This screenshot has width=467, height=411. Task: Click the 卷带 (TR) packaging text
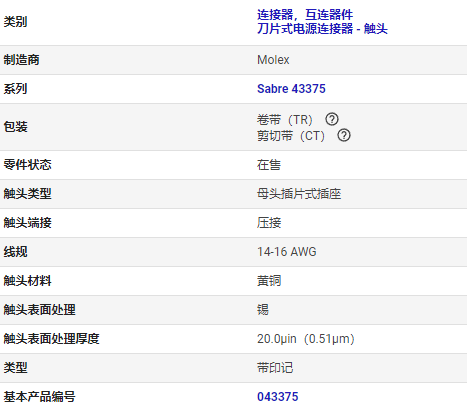[x=285, y=119]
